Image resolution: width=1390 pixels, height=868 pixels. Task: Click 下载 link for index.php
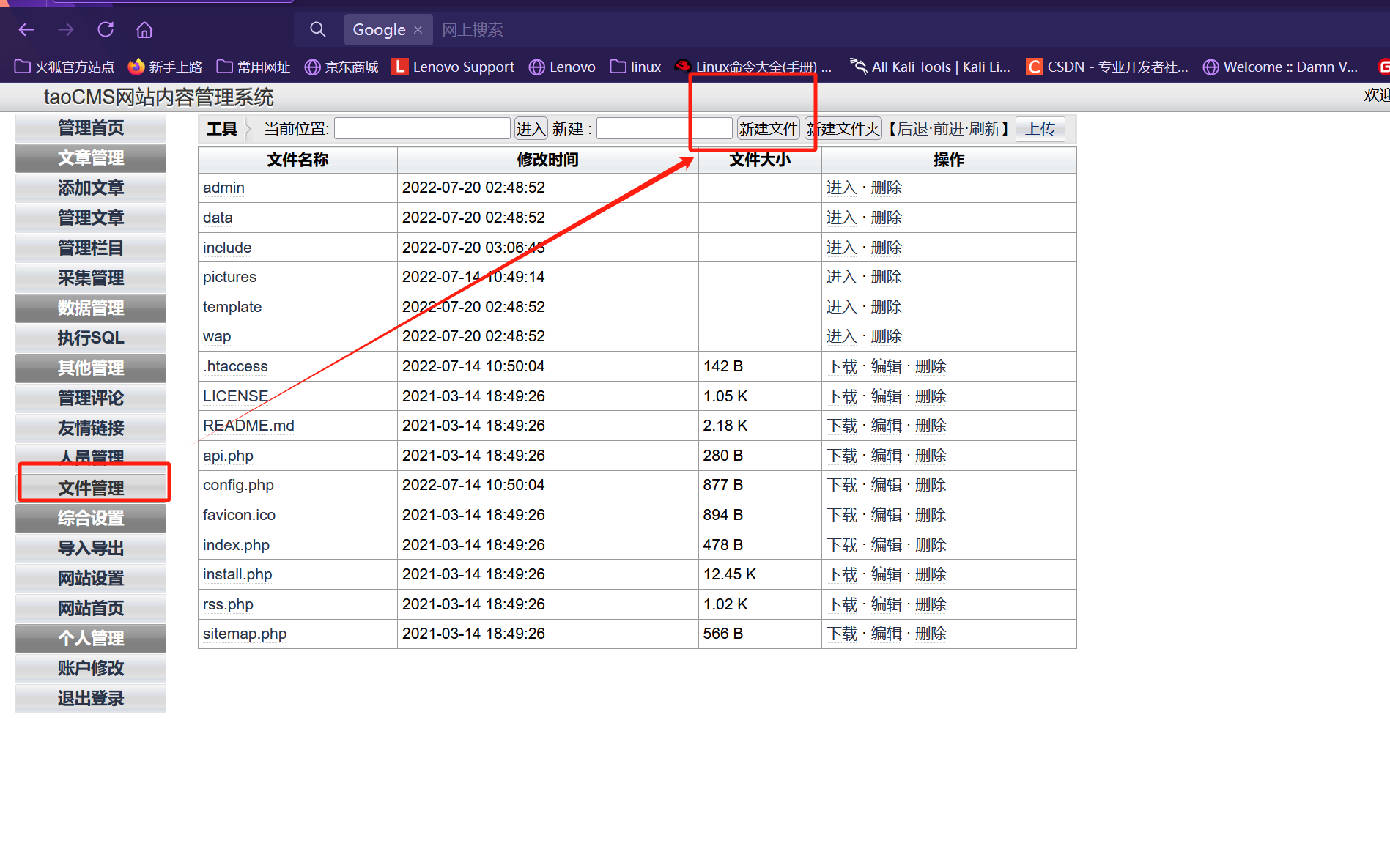click(x=841, y=545)
